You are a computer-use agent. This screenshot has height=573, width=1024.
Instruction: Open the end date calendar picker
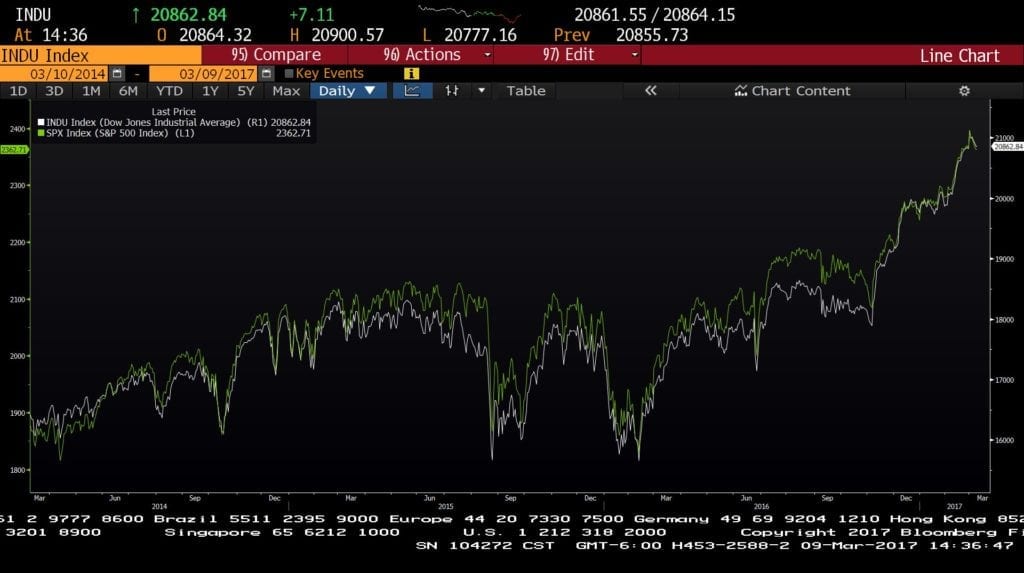coord(266,73)
